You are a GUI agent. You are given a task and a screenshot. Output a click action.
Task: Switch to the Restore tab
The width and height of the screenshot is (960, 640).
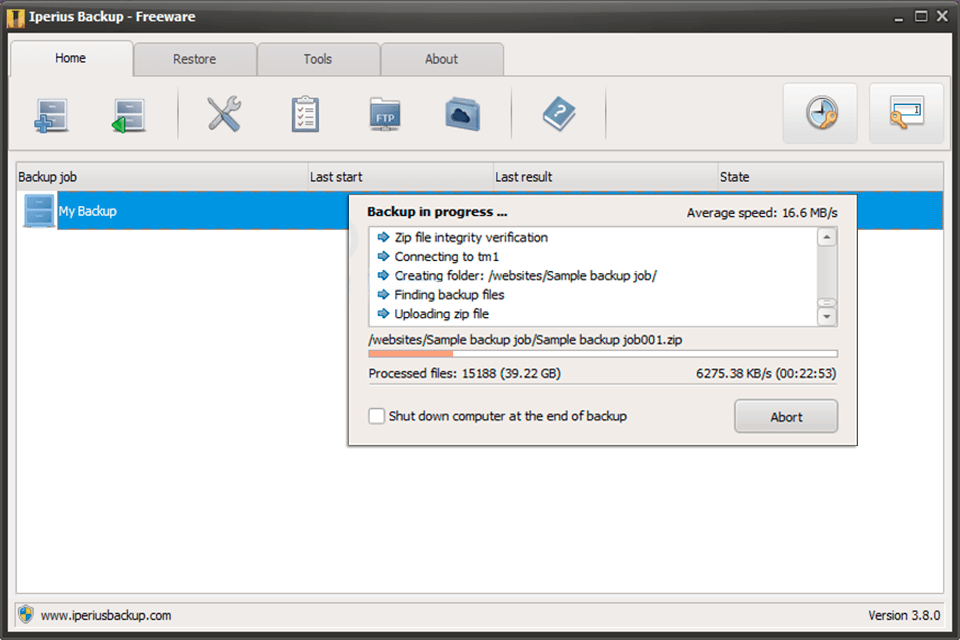(195, 59)
